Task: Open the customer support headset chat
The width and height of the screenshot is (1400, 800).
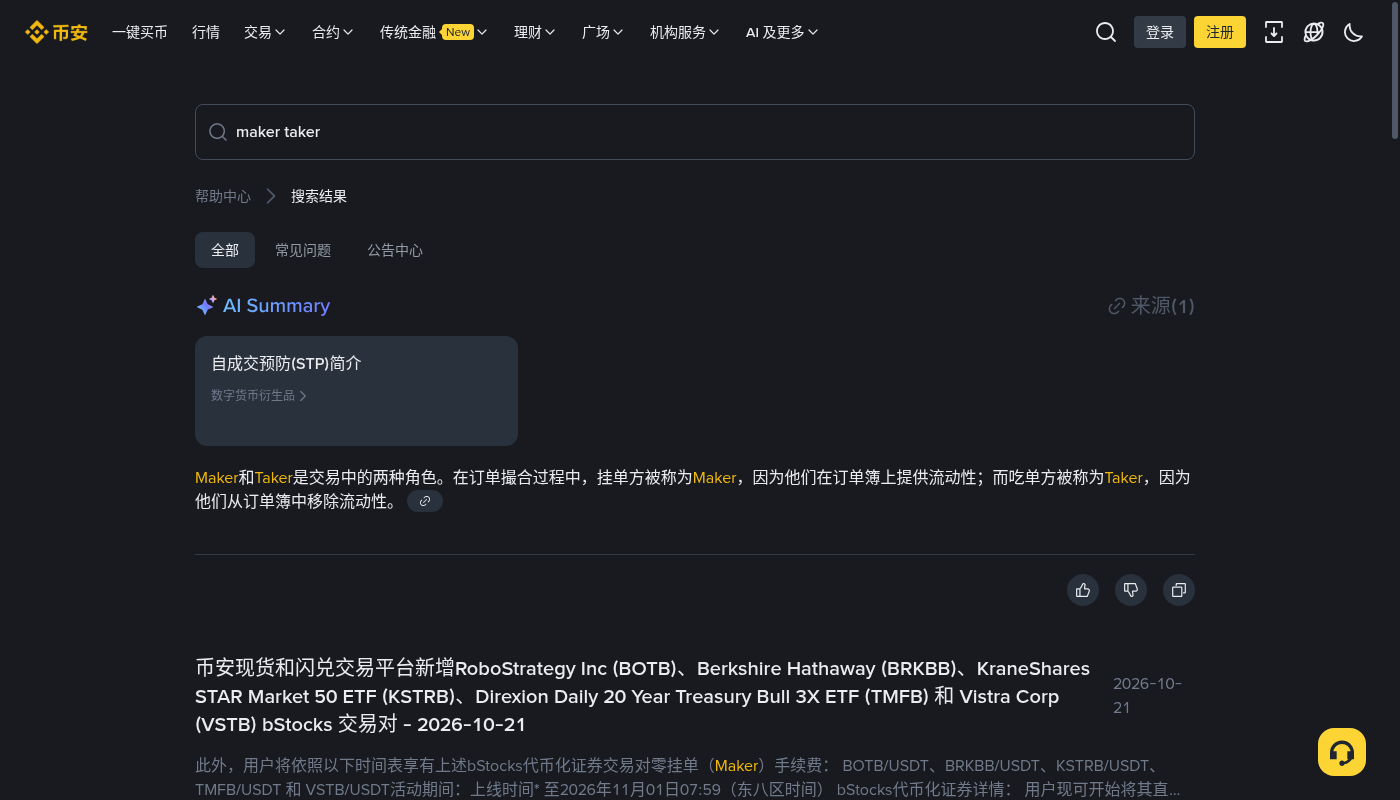Action: (x=1342, y=752)
